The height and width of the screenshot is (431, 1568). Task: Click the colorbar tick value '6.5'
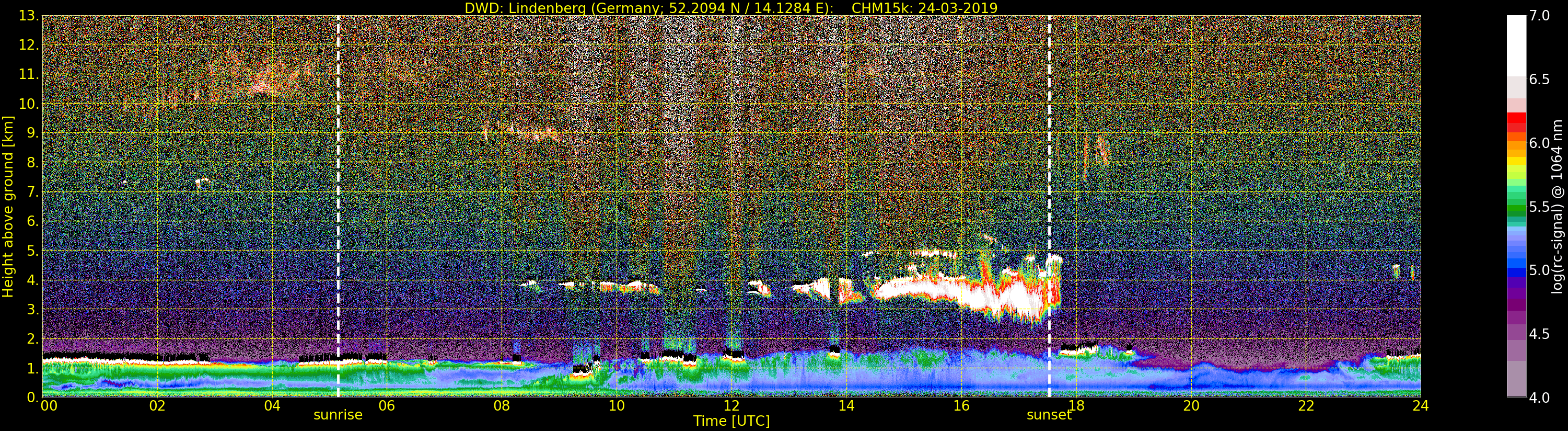click(x=1539, y=80)
